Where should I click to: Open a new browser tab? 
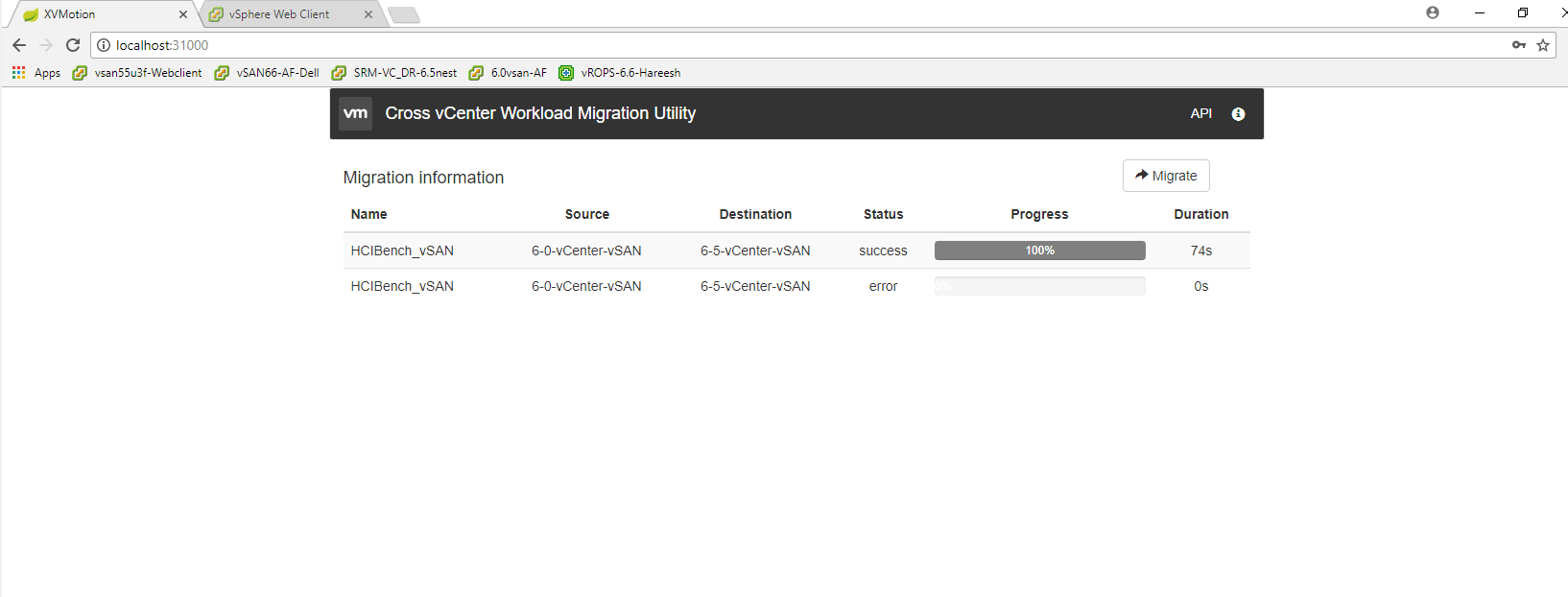(404, 14)
